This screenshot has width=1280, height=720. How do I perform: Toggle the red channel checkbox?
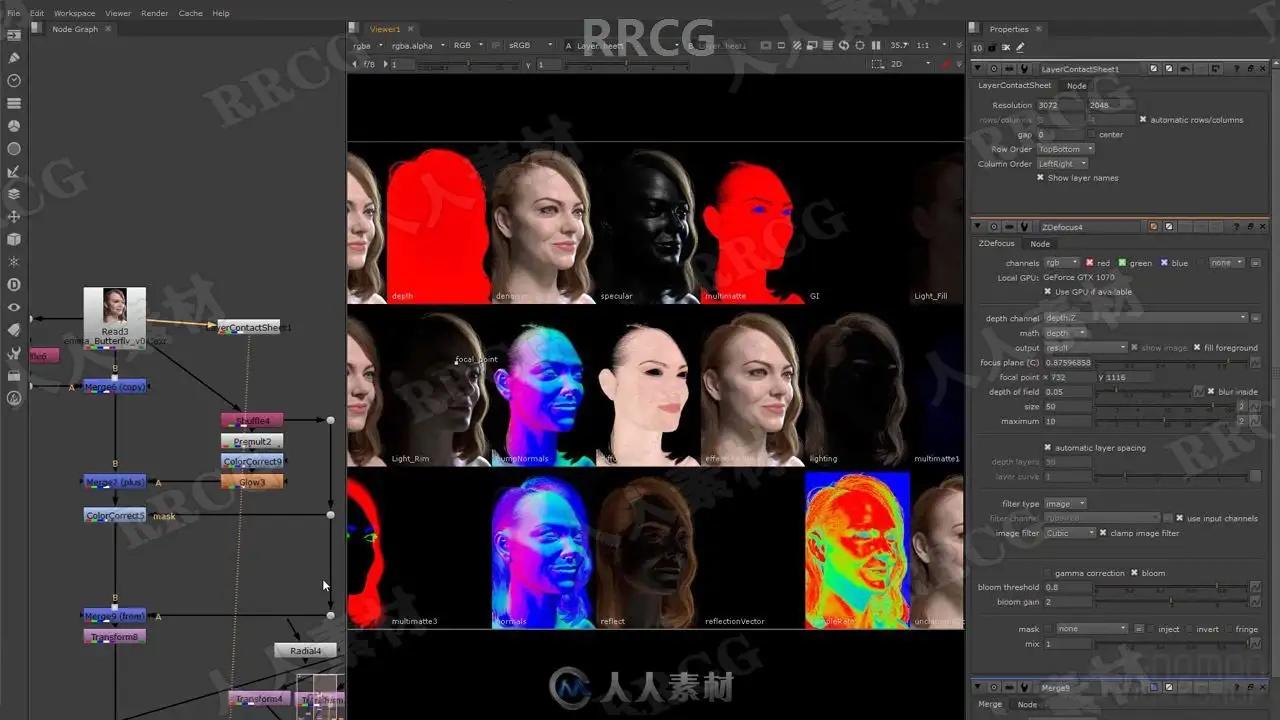tap(1090, 263)
